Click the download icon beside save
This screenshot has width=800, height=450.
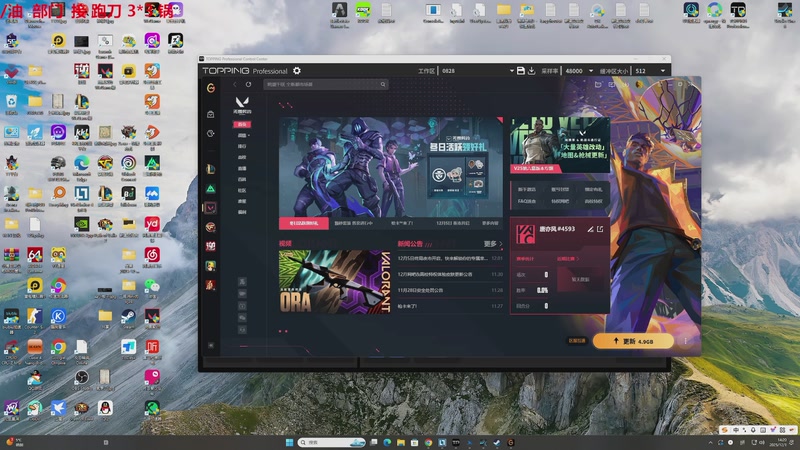tap(532, 71)
